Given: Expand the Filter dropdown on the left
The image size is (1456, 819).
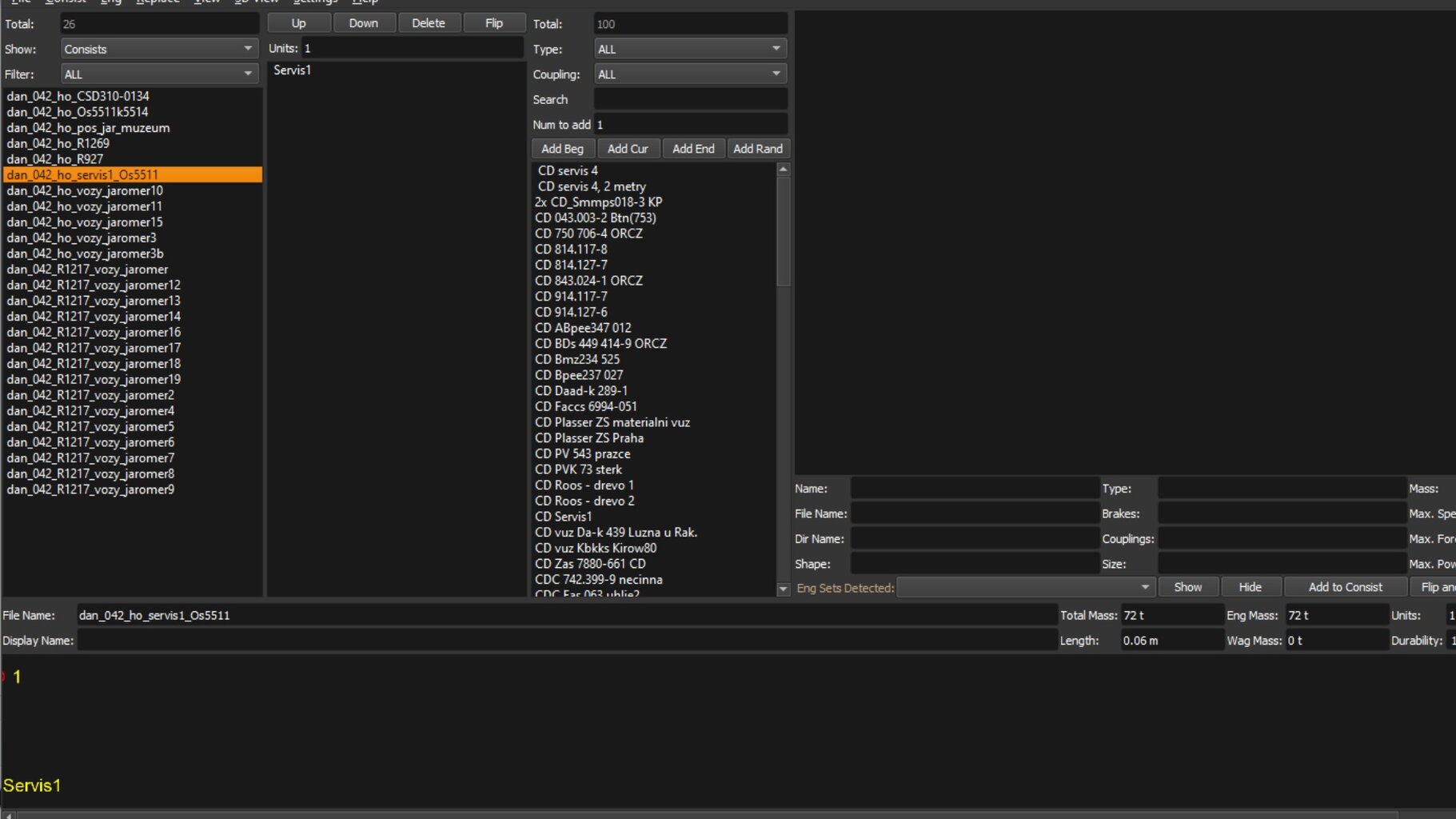Looking at the screenshot, I should pos(159,74).
